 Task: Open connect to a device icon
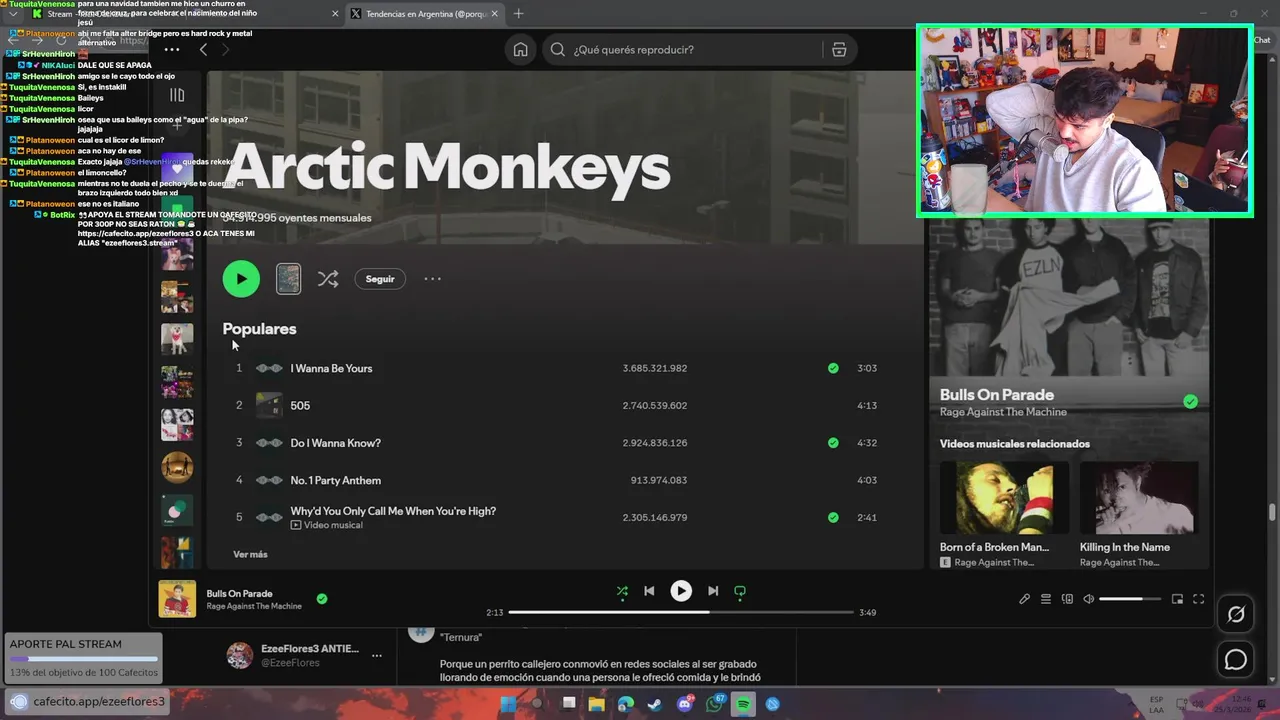tap(1067, 599)
